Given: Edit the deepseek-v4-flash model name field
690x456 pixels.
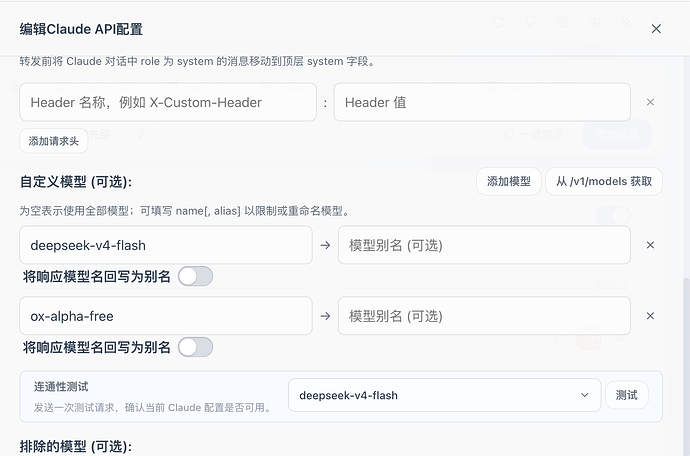Looking at the screenshot, I should [166, 245].
